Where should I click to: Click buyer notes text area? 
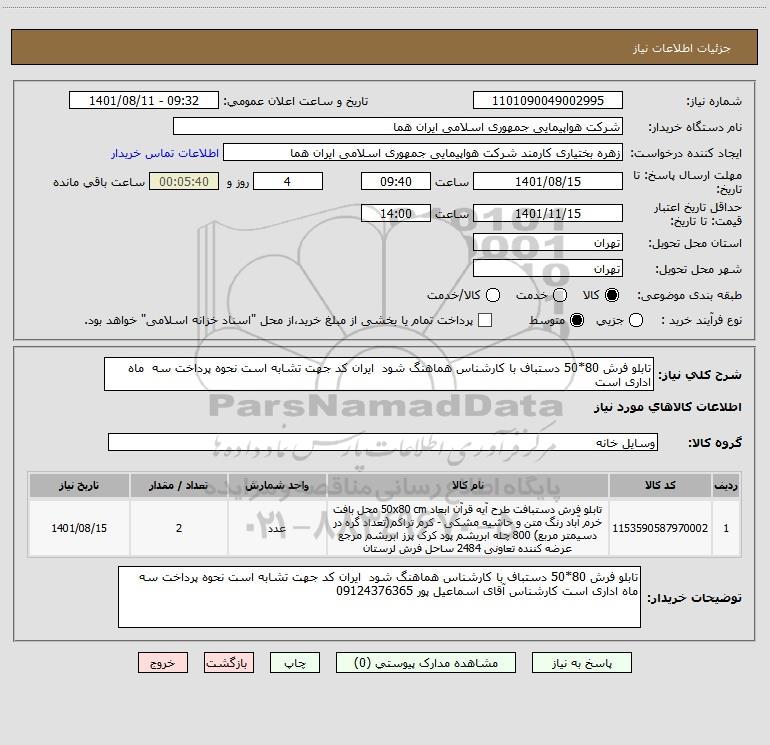point(379,597)
